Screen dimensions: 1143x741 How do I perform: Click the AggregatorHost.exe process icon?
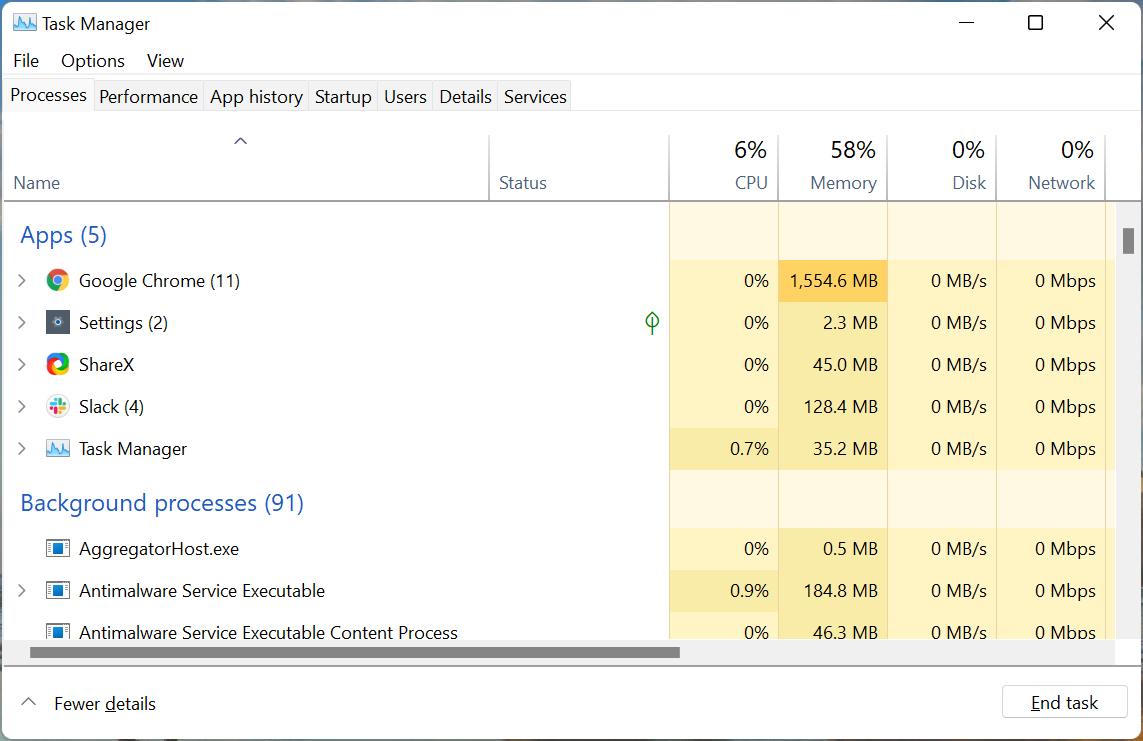click(58, 549)
